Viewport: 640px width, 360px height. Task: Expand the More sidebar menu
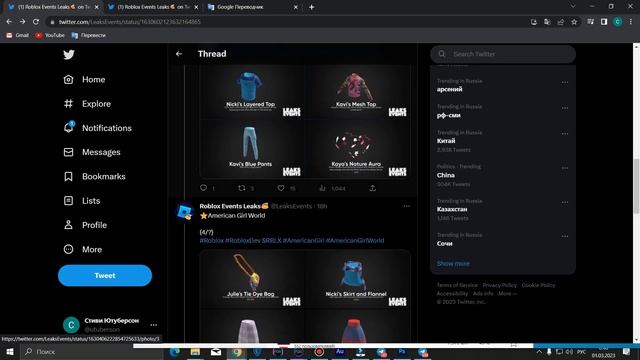(x=83, y=249)
